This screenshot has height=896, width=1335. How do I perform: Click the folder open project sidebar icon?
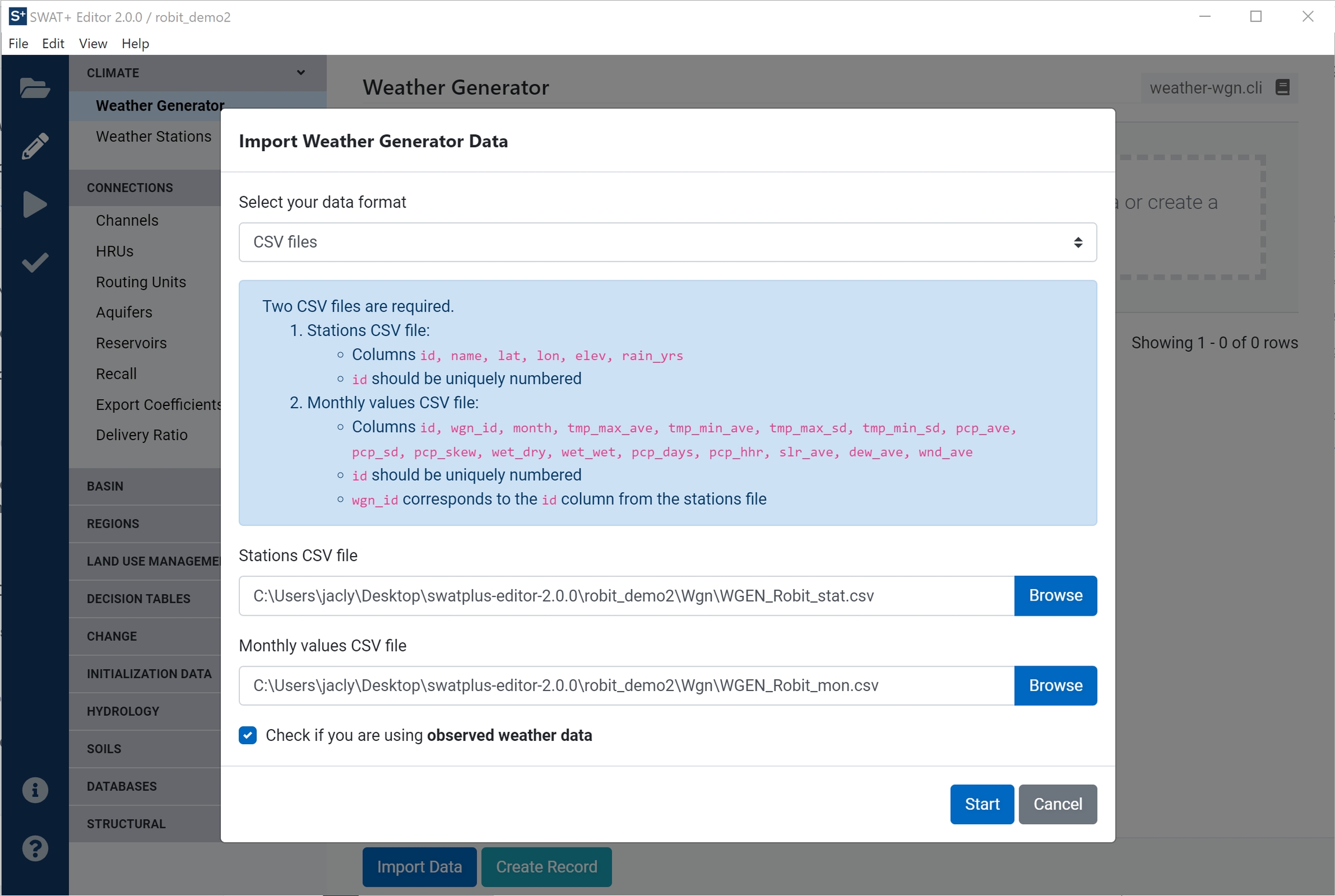[x=35, y=88]
